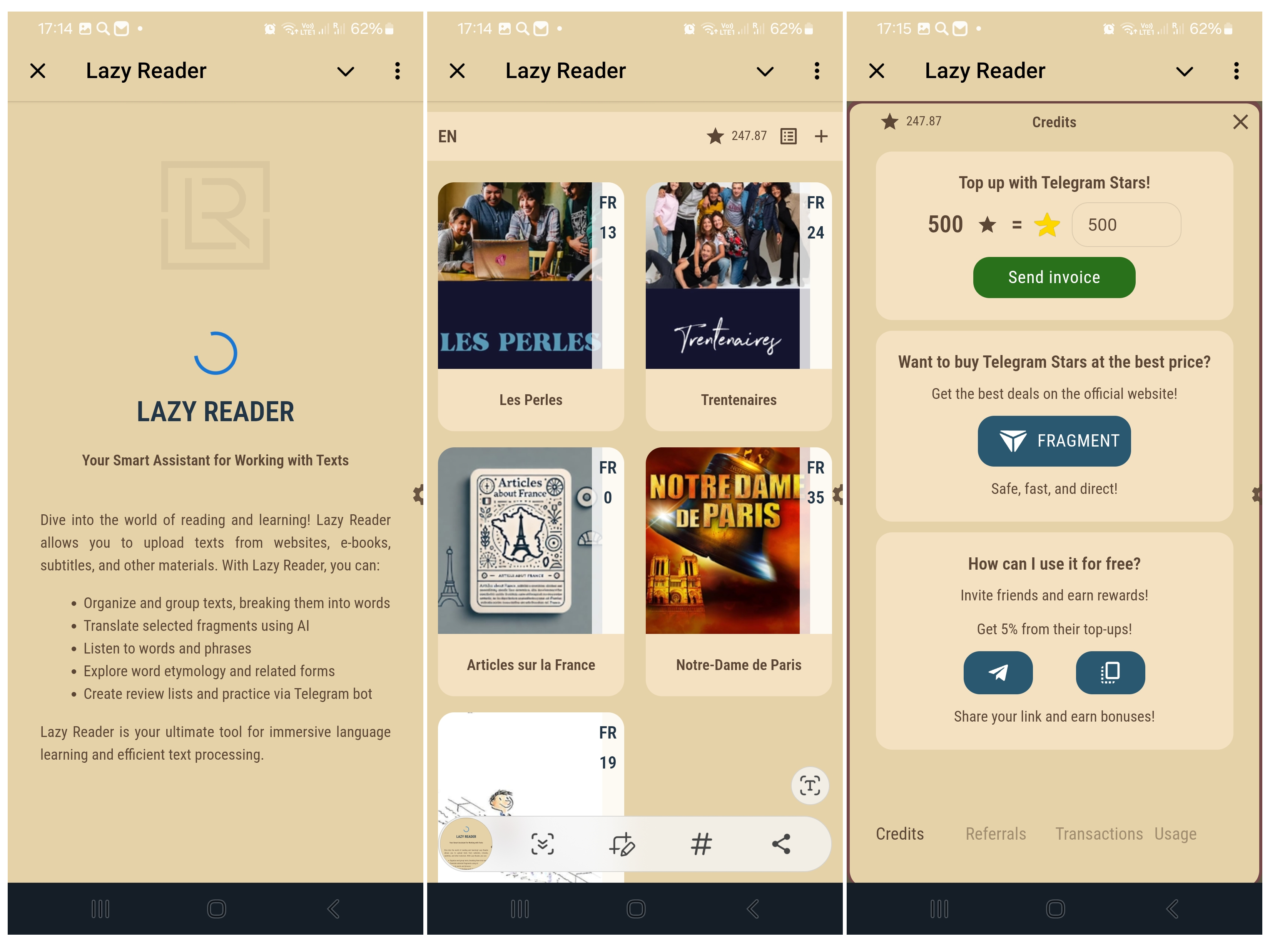Expand the chevron dropdown on the splash screen header
1270x952 pixels.
coord(346,72)
